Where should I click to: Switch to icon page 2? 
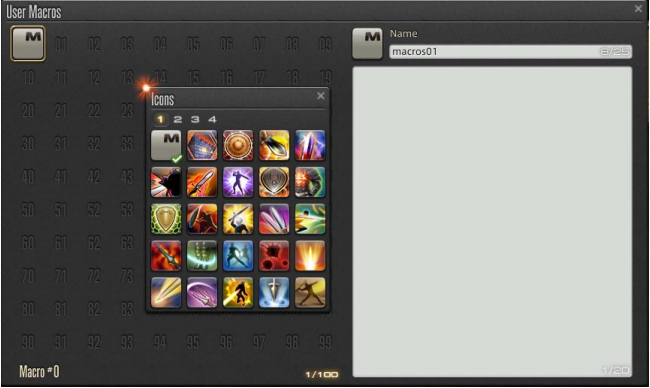pos(178,119)
